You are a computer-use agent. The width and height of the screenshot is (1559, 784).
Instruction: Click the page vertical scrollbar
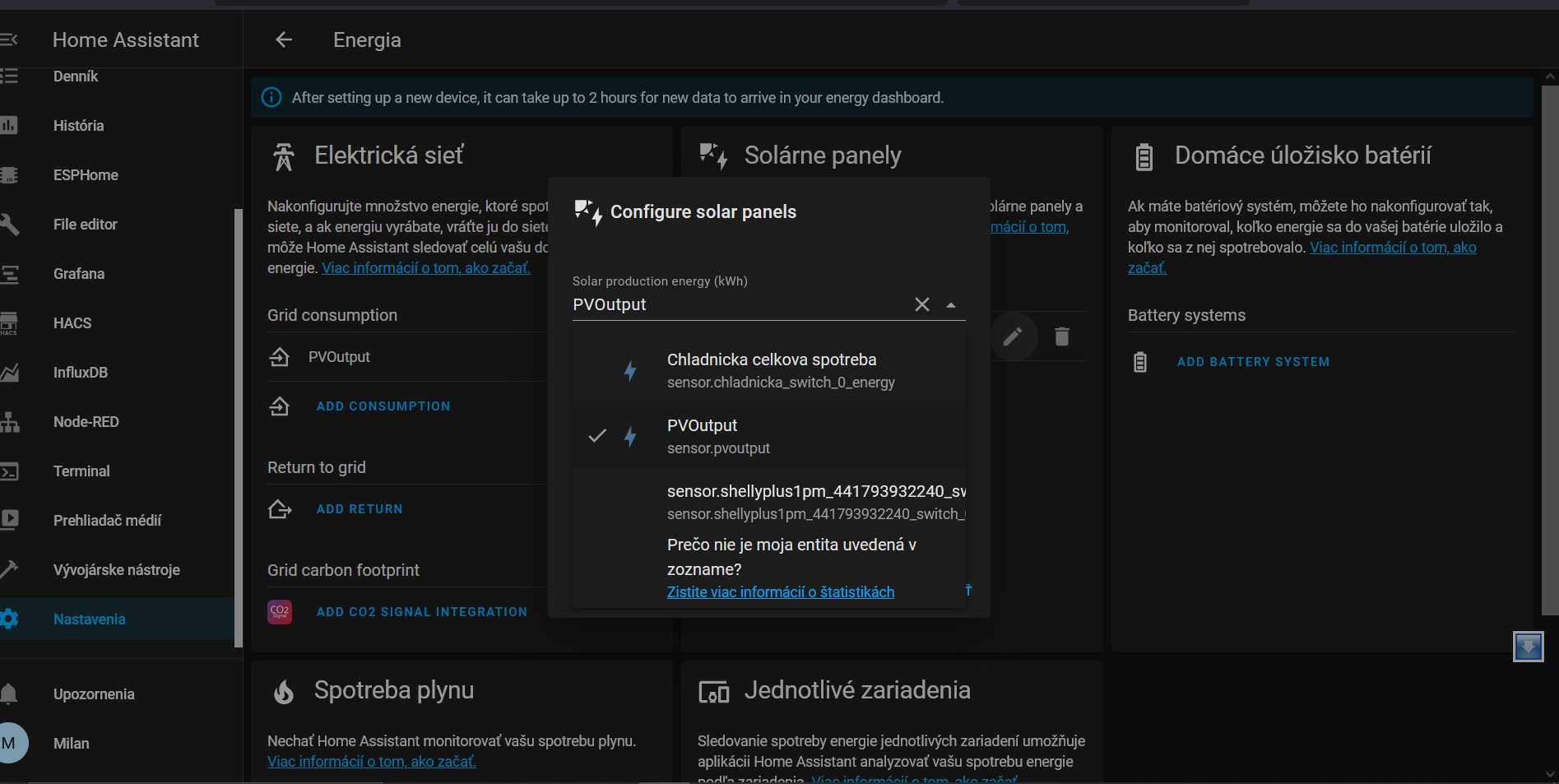(x=1550, y=350)
